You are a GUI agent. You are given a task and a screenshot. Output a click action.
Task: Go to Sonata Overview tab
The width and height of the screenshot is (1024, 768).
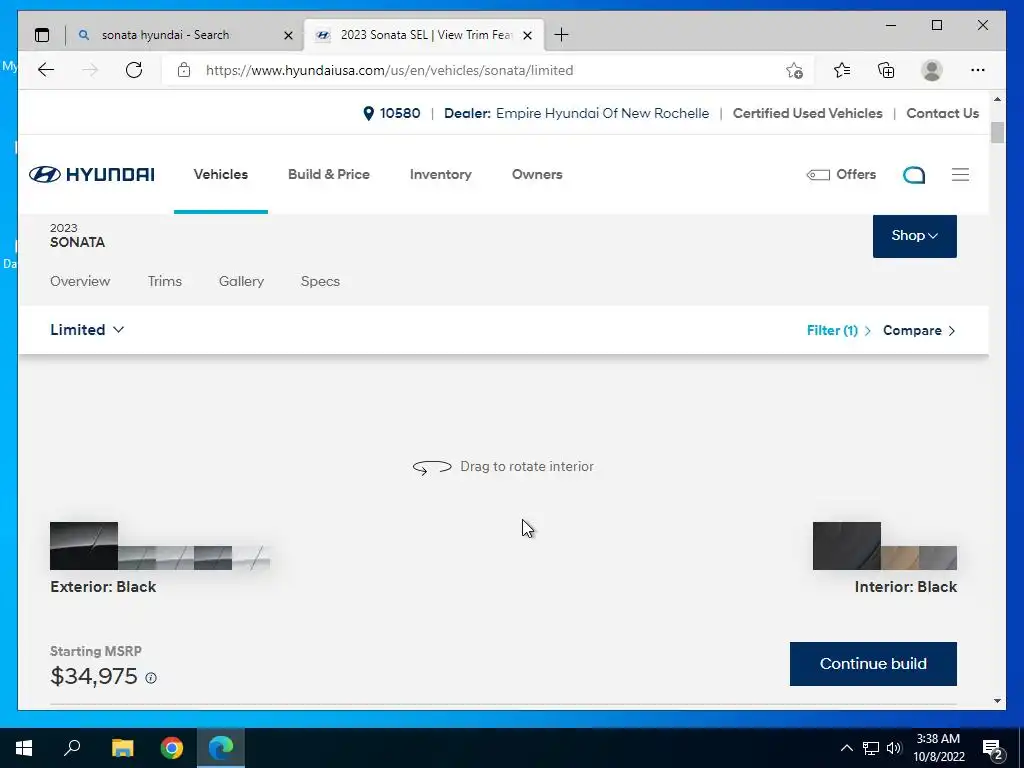click(80, 281)
